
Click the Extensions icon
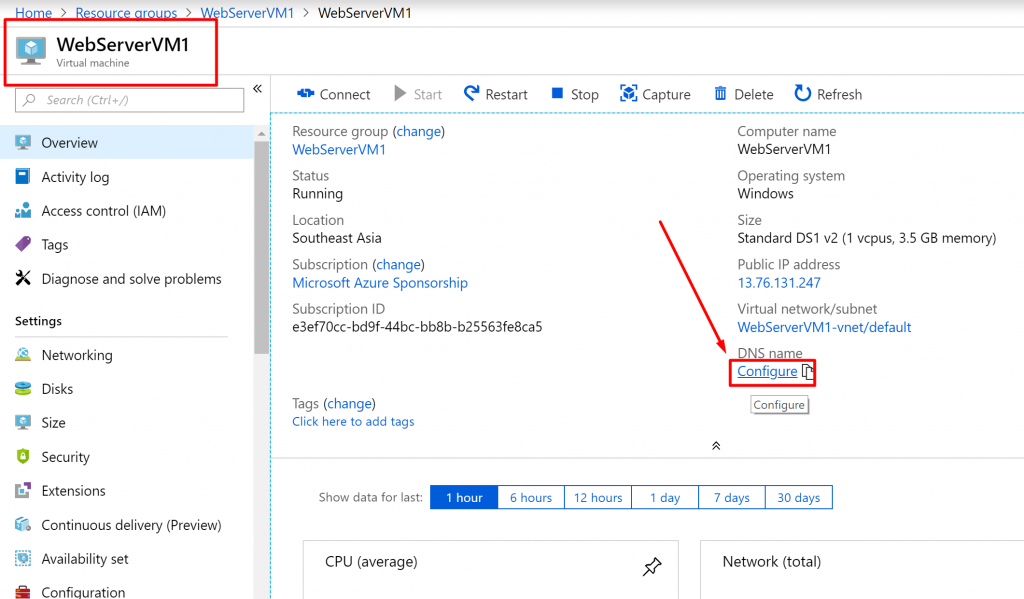point(23,490)
